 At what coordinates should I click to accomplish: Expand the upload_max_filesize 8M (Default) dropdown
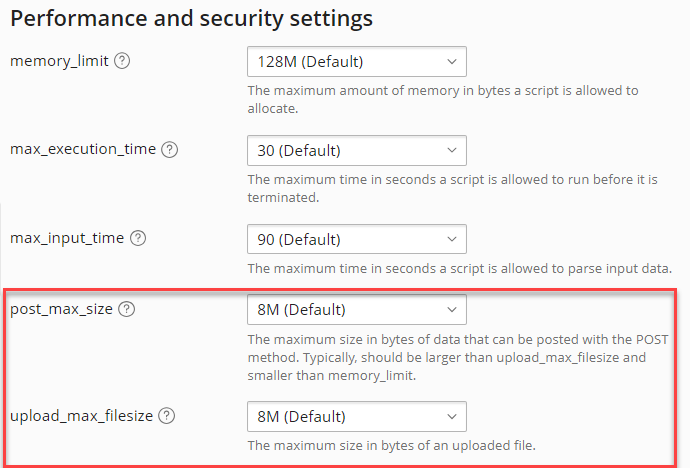(x=356, y=416)
